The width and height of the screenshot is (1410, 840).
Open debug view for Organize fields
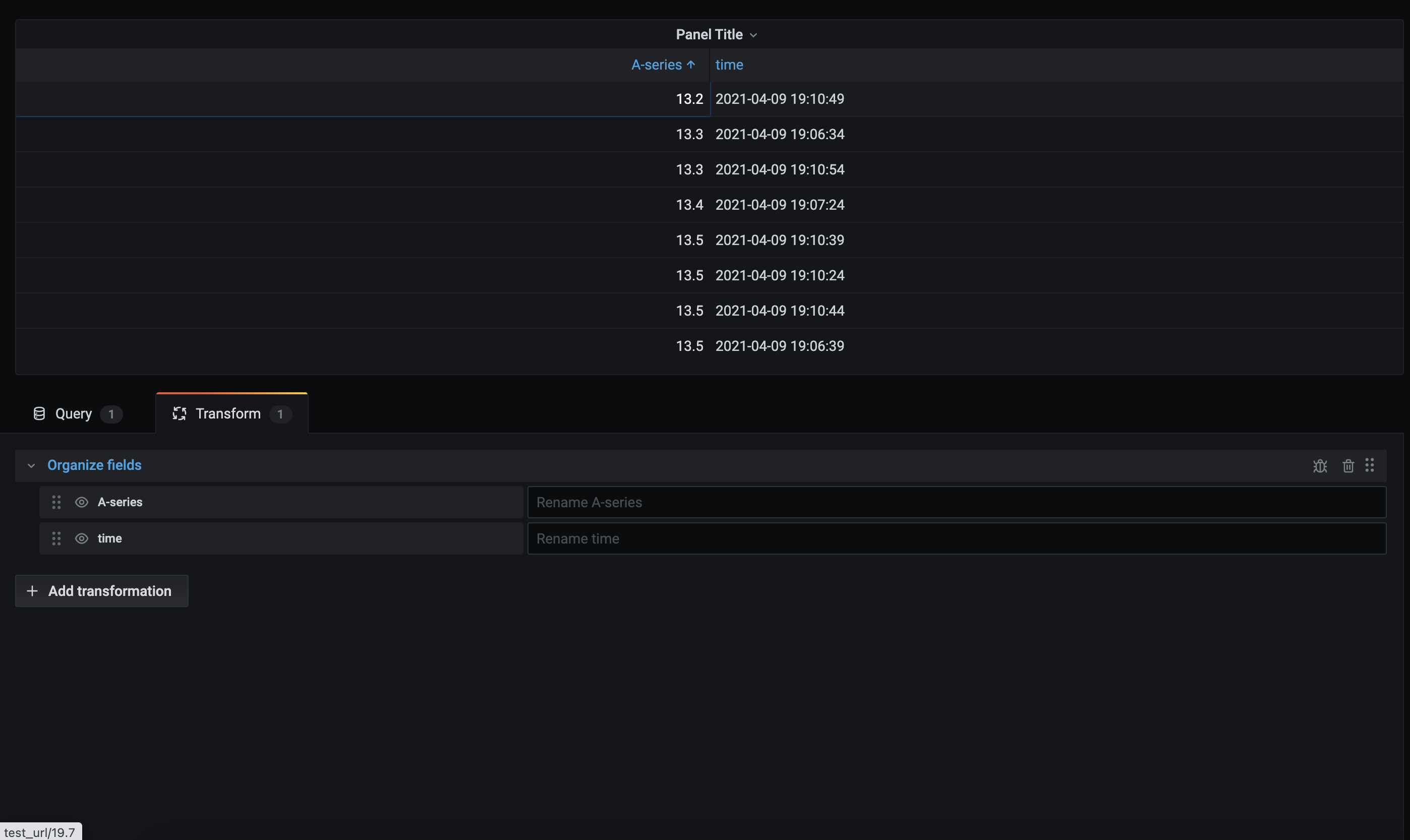click(x=1319, y=465)
